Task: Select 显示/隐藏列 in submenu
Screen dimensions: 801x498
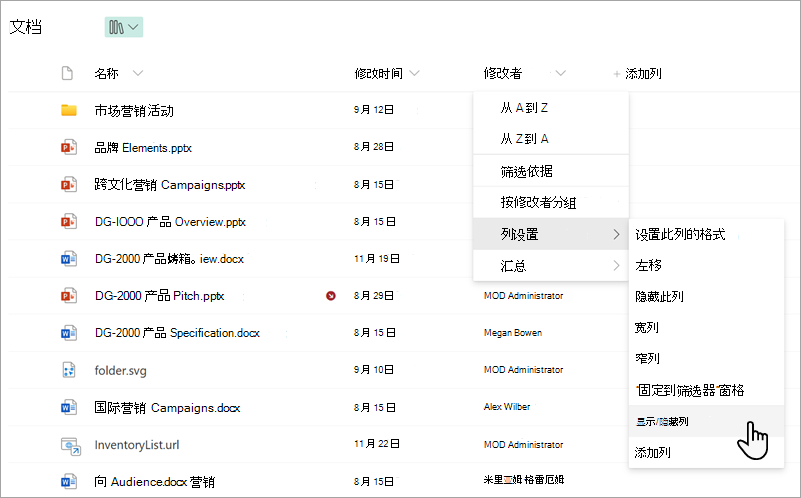Action: click(x=706, y=421)
